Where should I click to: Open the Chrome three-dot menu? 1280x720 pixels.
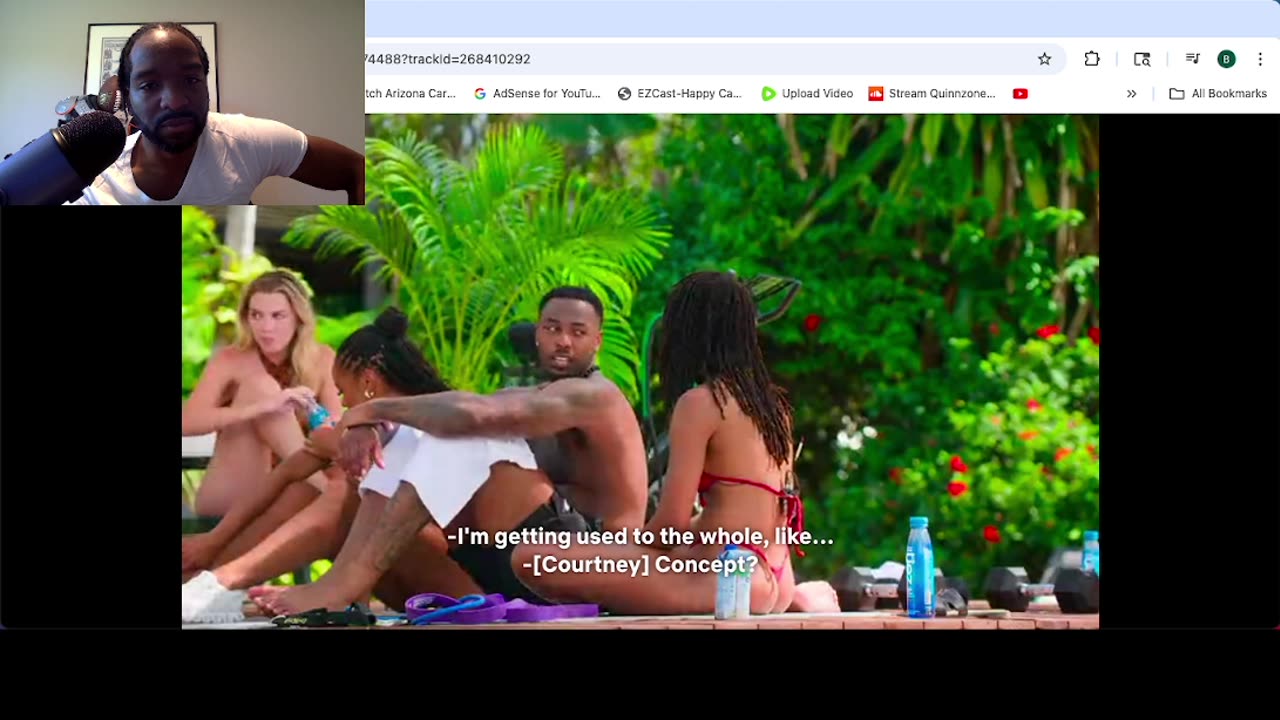tap(1260, 59)
